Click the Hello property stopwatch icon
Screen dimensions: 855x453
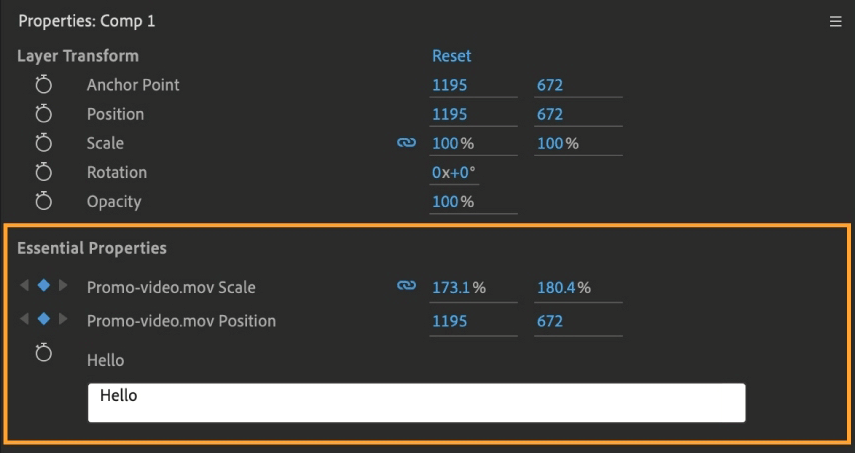point(43,352)
